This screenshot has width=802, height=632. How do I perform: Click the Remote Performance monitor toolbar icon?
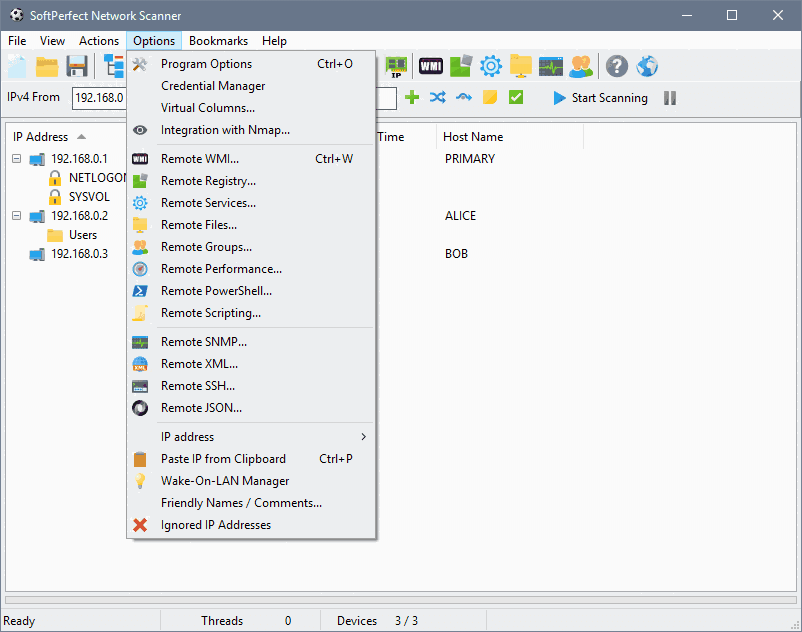point(551,66)
